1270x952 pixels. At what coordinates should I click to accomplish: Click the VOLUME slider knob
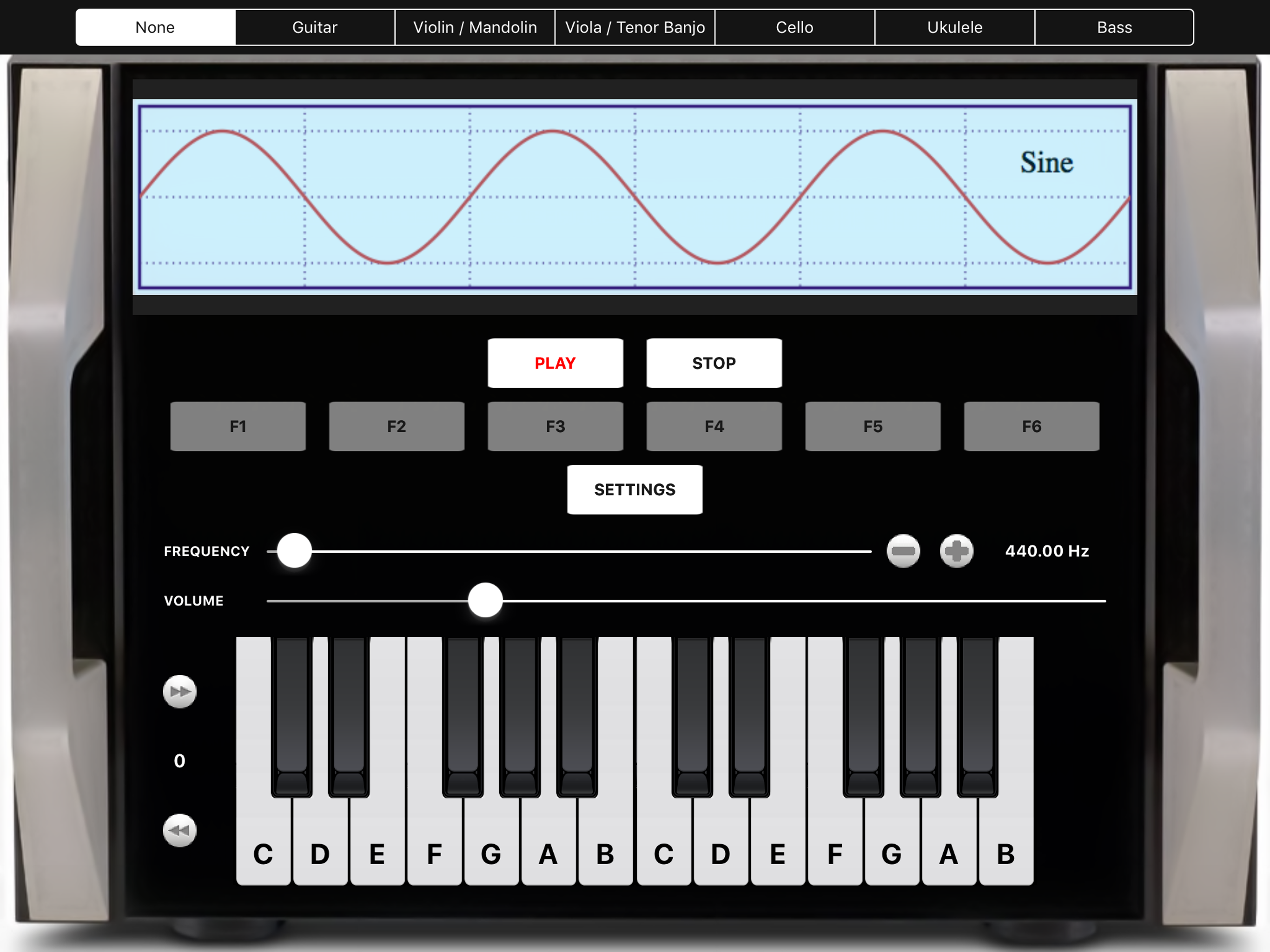(x=485, y=600)
